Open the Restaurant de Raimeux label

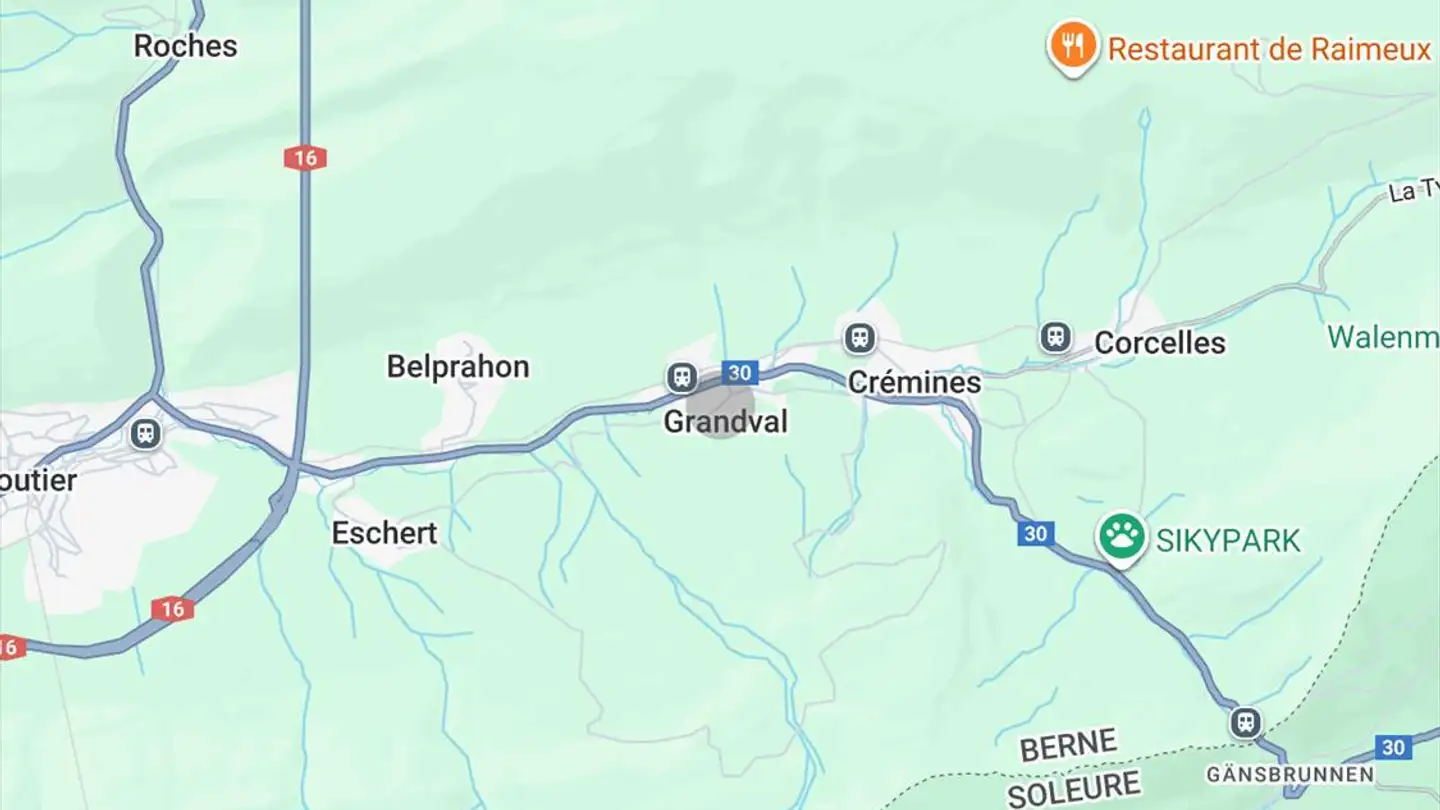point(1270,49)
